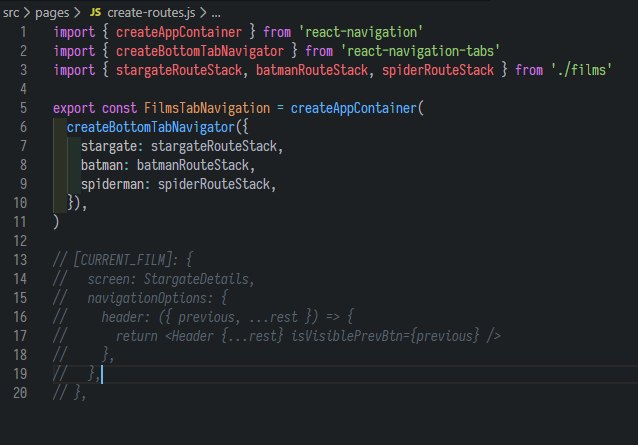Viewport: 638px width, 445px height.
Task: Click line number 1 in gutter
Action: [x=23, y=32]
